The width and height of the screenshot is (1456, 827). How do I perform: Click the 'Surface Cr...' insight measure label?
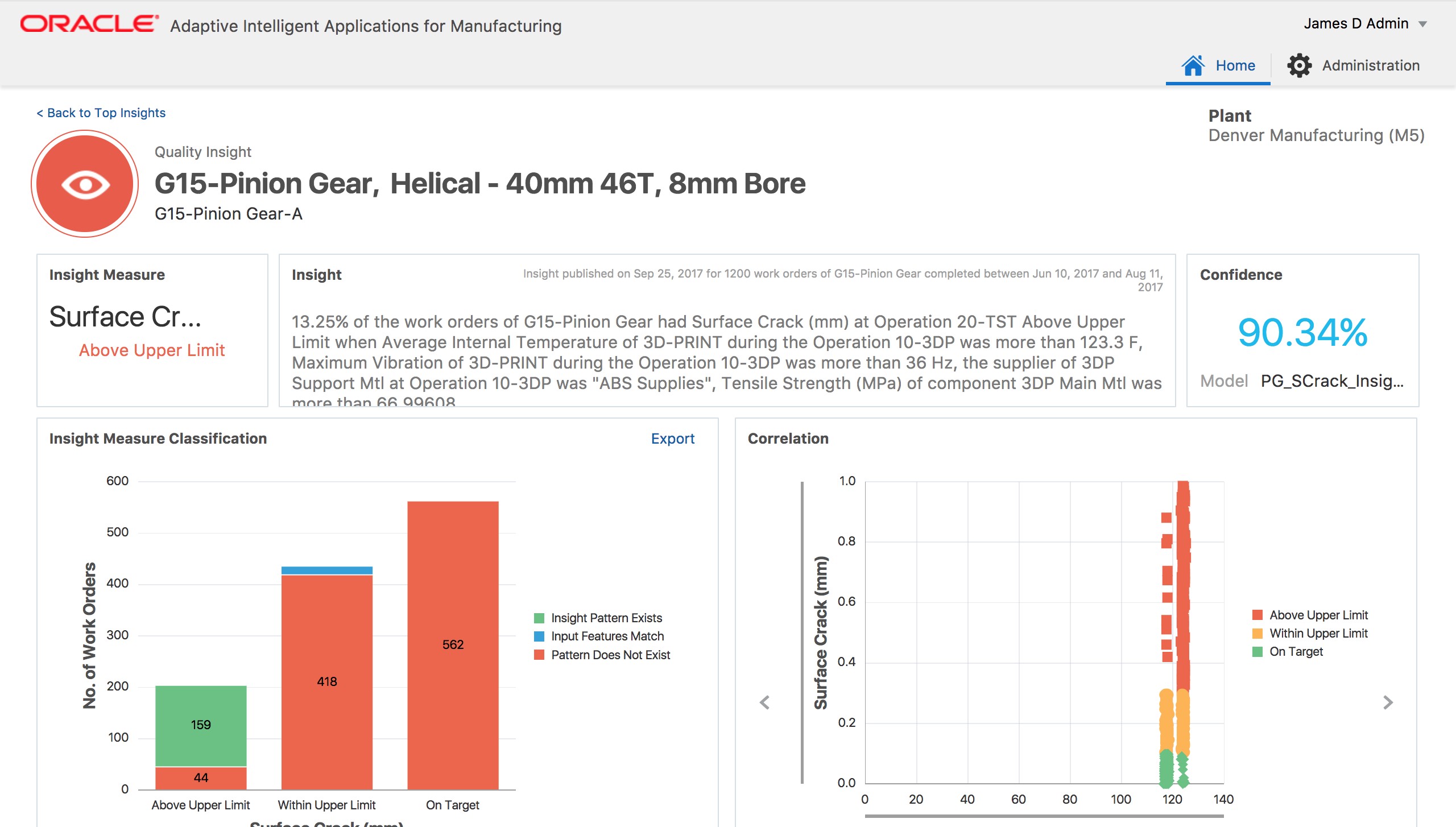[x=126, y=317]
